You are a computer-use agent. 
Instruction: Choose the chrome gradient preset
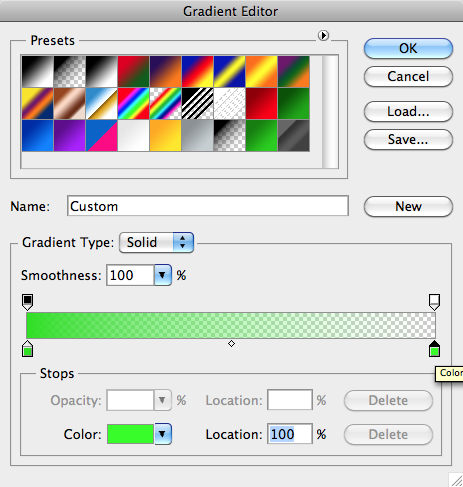(x=101, y=103)
